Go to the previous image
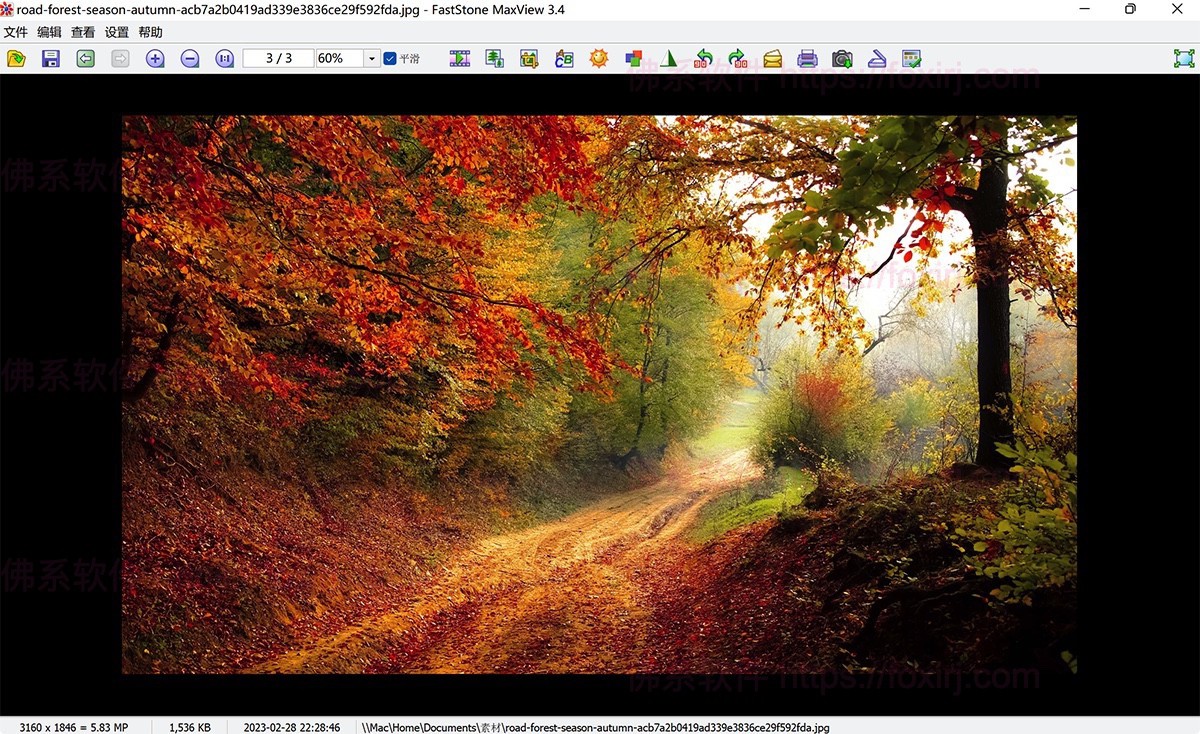The height and width of the screenshot is (734, 1200). pyautogui.click(x=85, y=58)
